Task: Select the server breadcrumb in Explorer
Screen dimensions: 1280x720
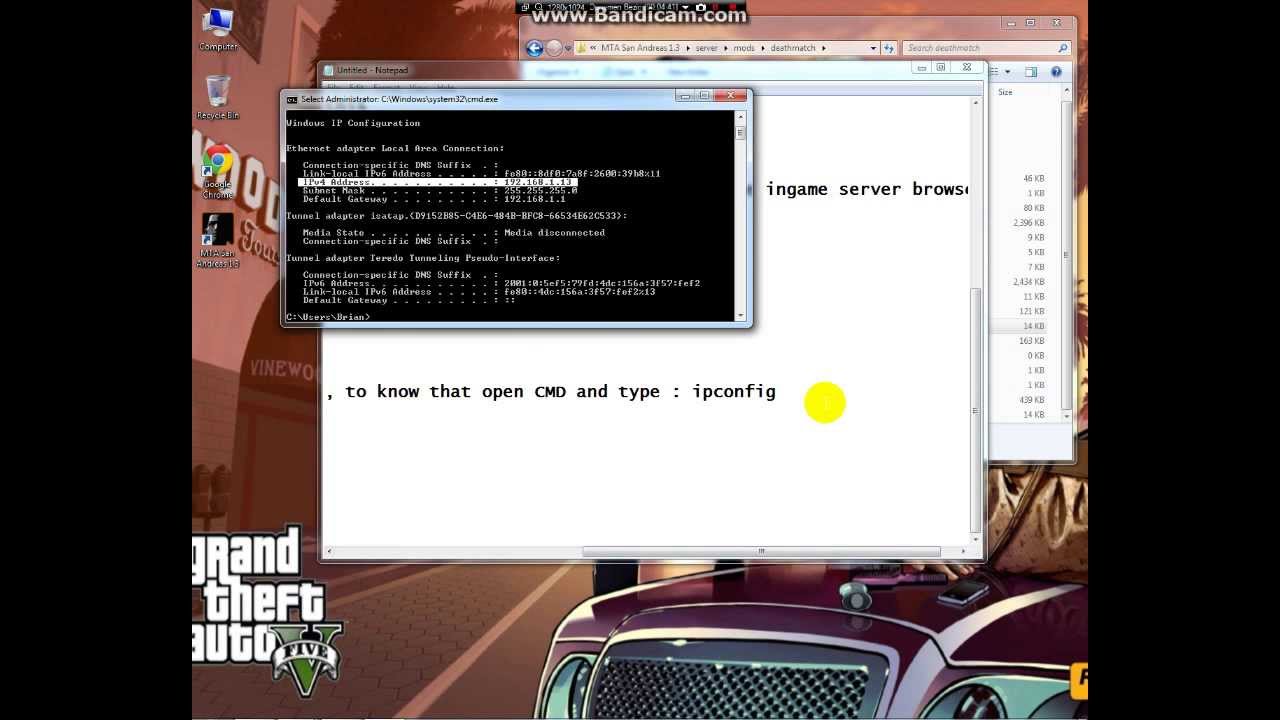Action: click(706, 48)
